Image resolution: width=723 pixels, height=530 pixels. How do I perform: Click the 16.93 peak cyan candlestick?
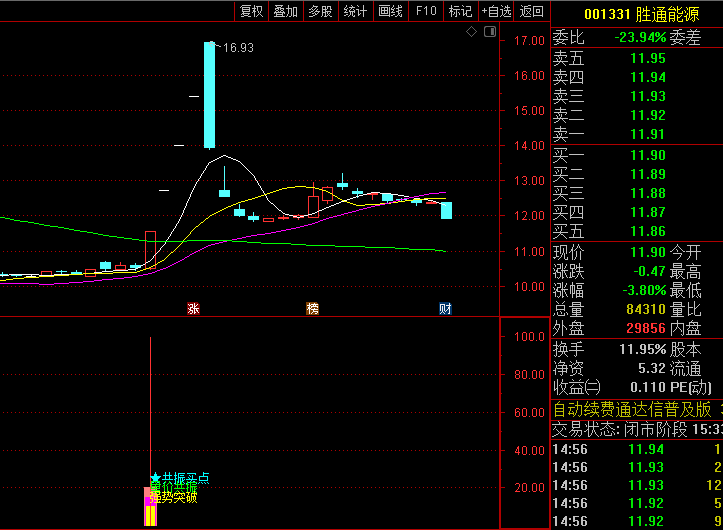coord(209,95)
